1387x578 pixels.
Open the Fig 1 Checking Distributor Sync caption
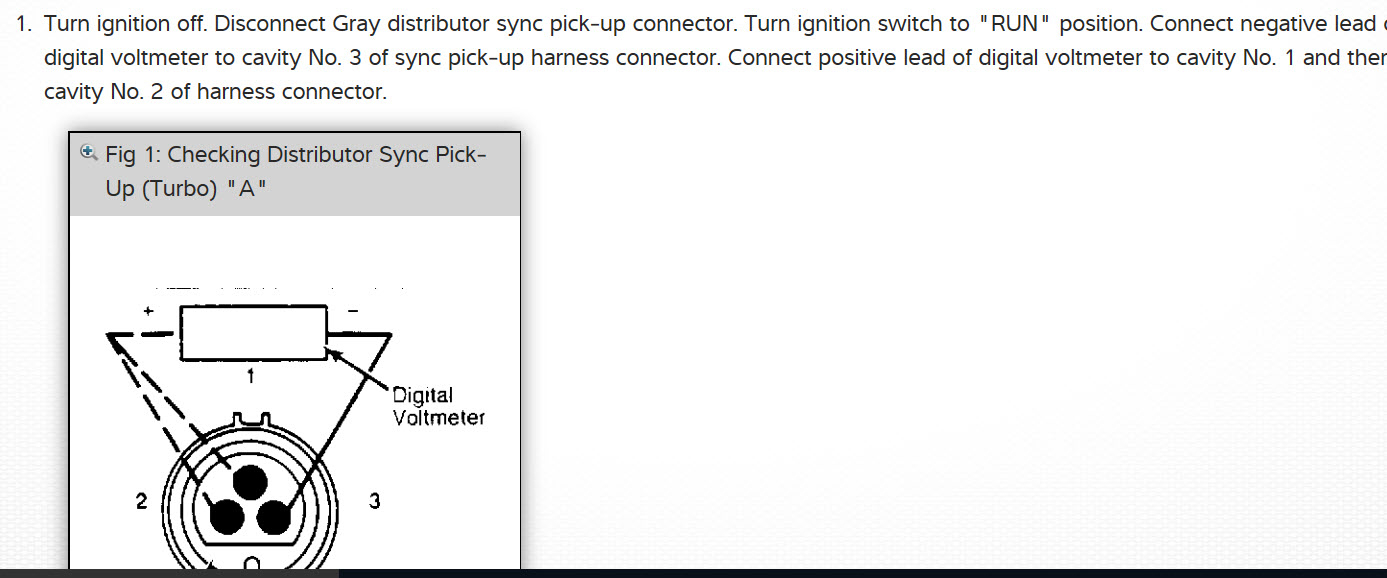(x=296, y=155)
